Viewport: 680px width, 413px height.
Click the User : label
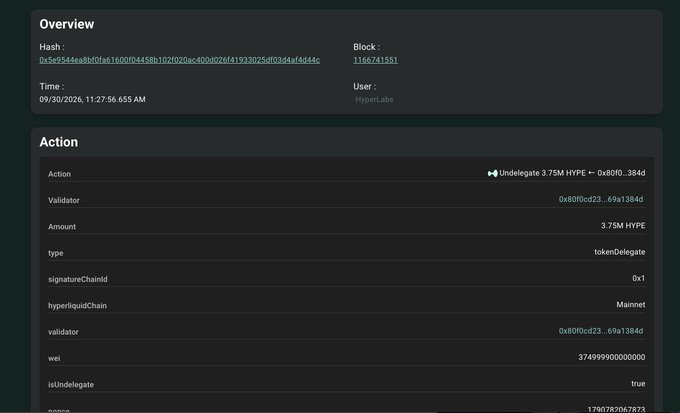[x=365, y=86]
